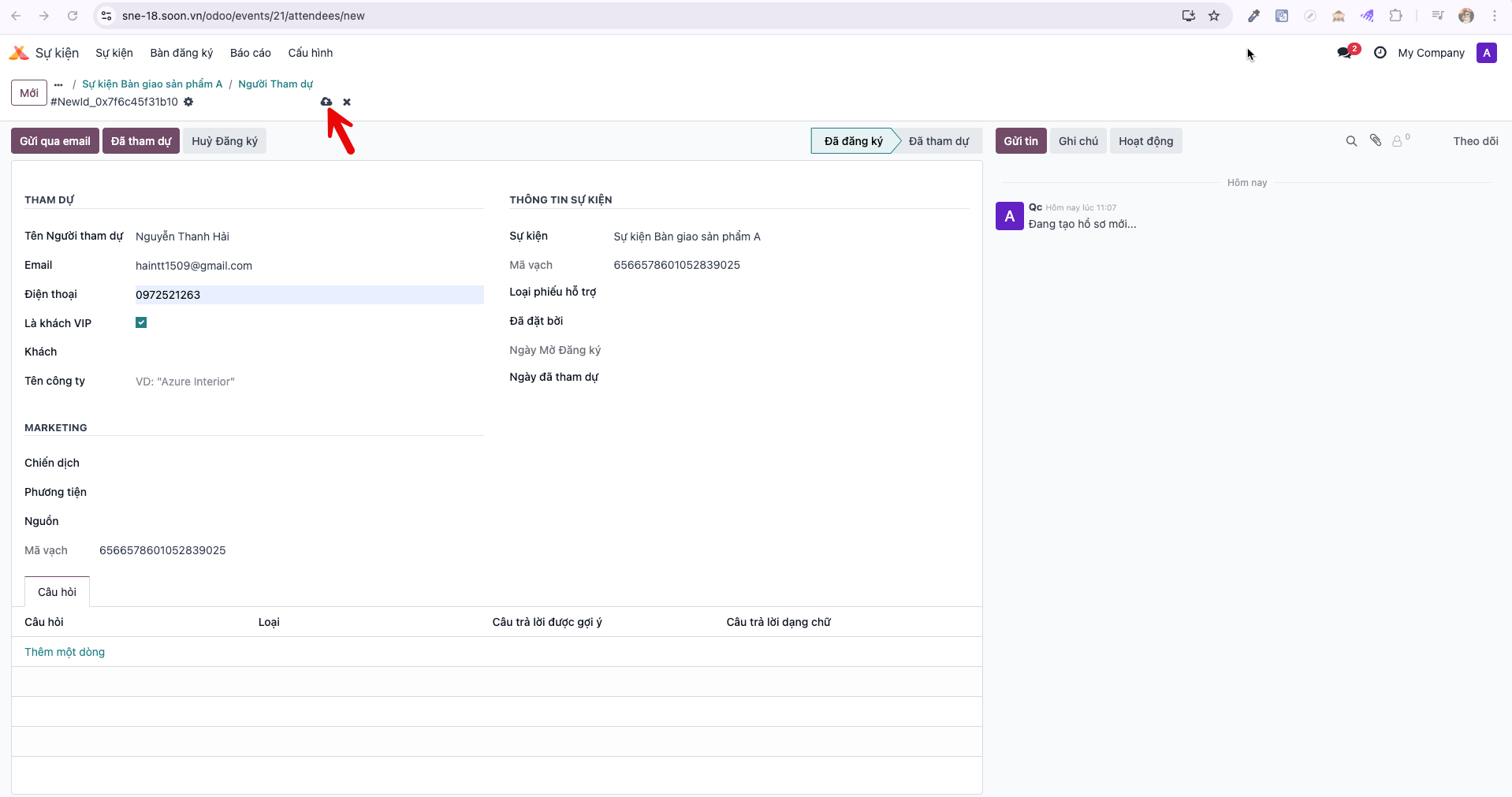
Task: Open the eyedropper extension icon
Action: pyautogui.click(x=1253, y=16)
